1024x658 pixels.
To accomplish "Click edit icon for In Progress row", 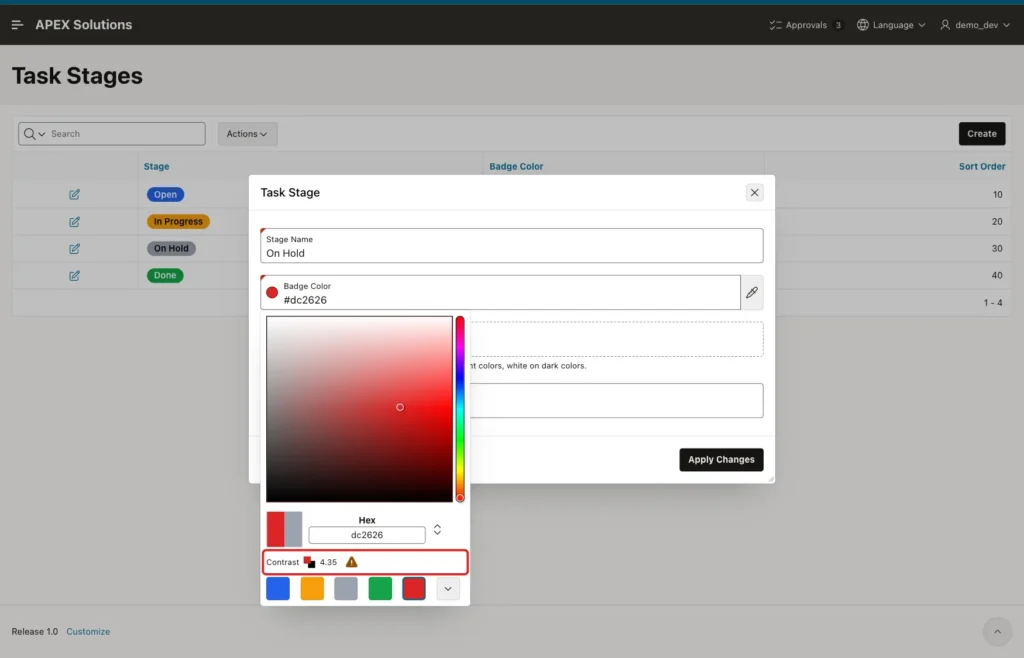I will [74, 222].
